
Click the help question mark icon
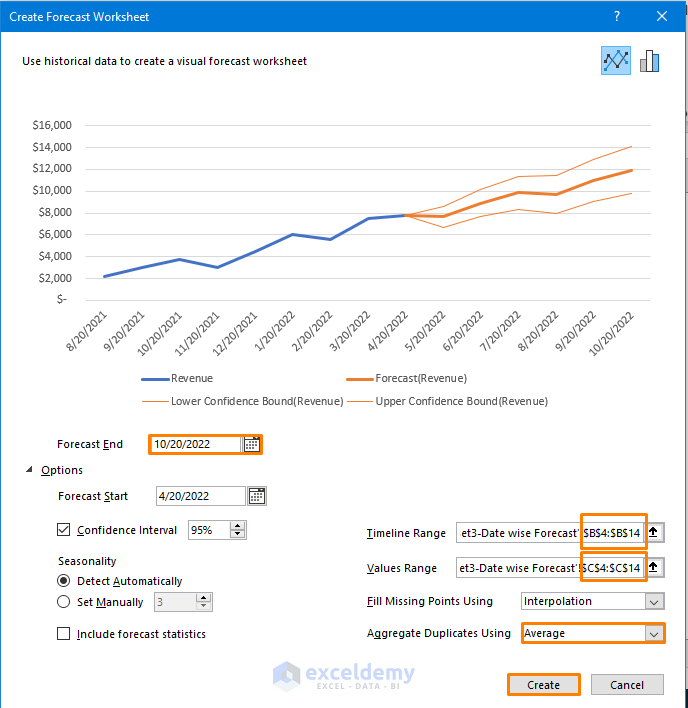pos(617,16)
